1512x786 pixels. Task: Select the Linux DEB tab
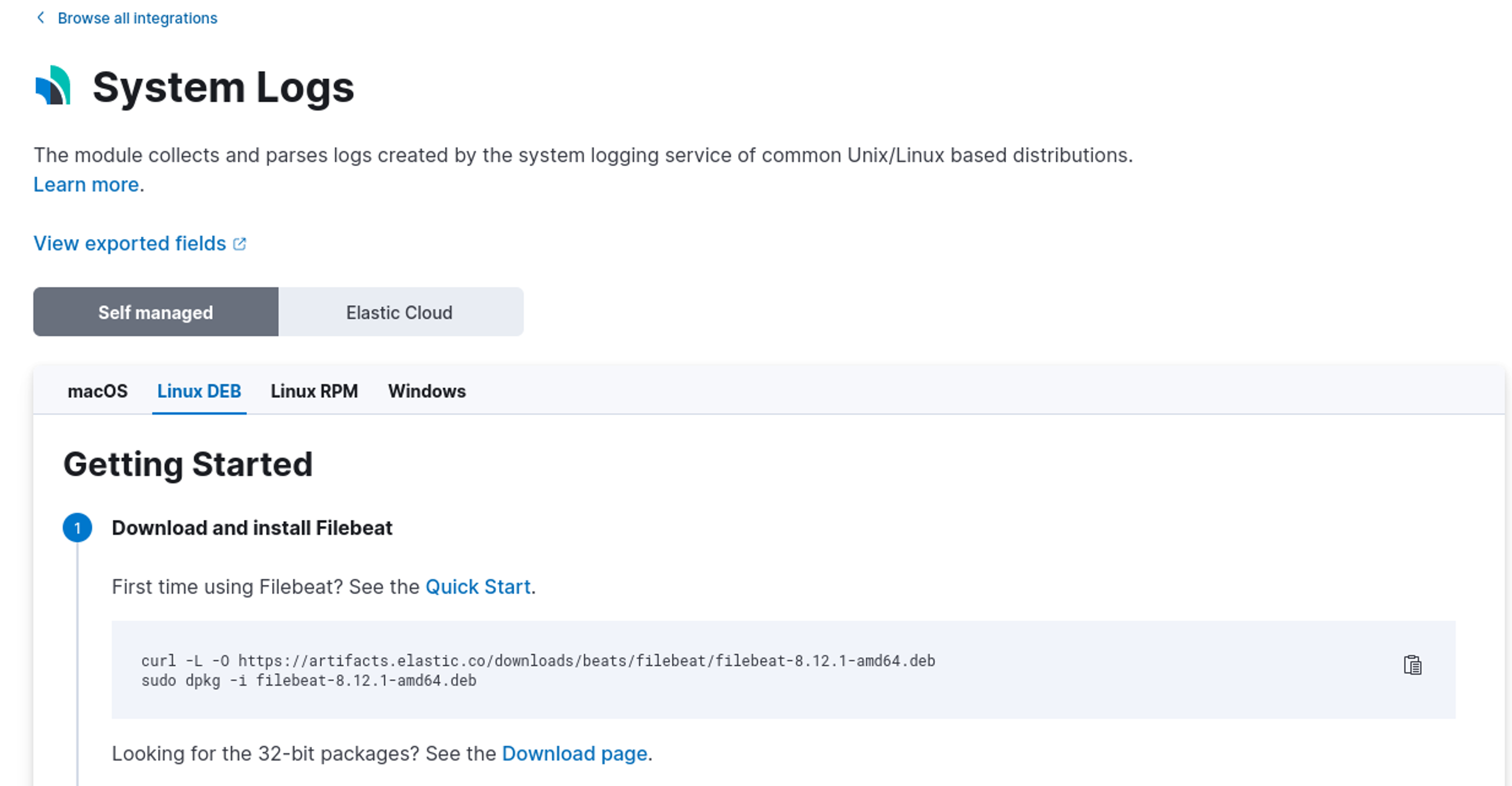(x=199, y=391)
